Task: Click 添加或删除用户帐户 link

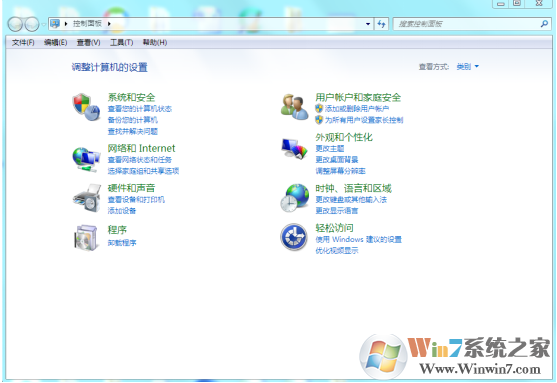Action: 357,109
